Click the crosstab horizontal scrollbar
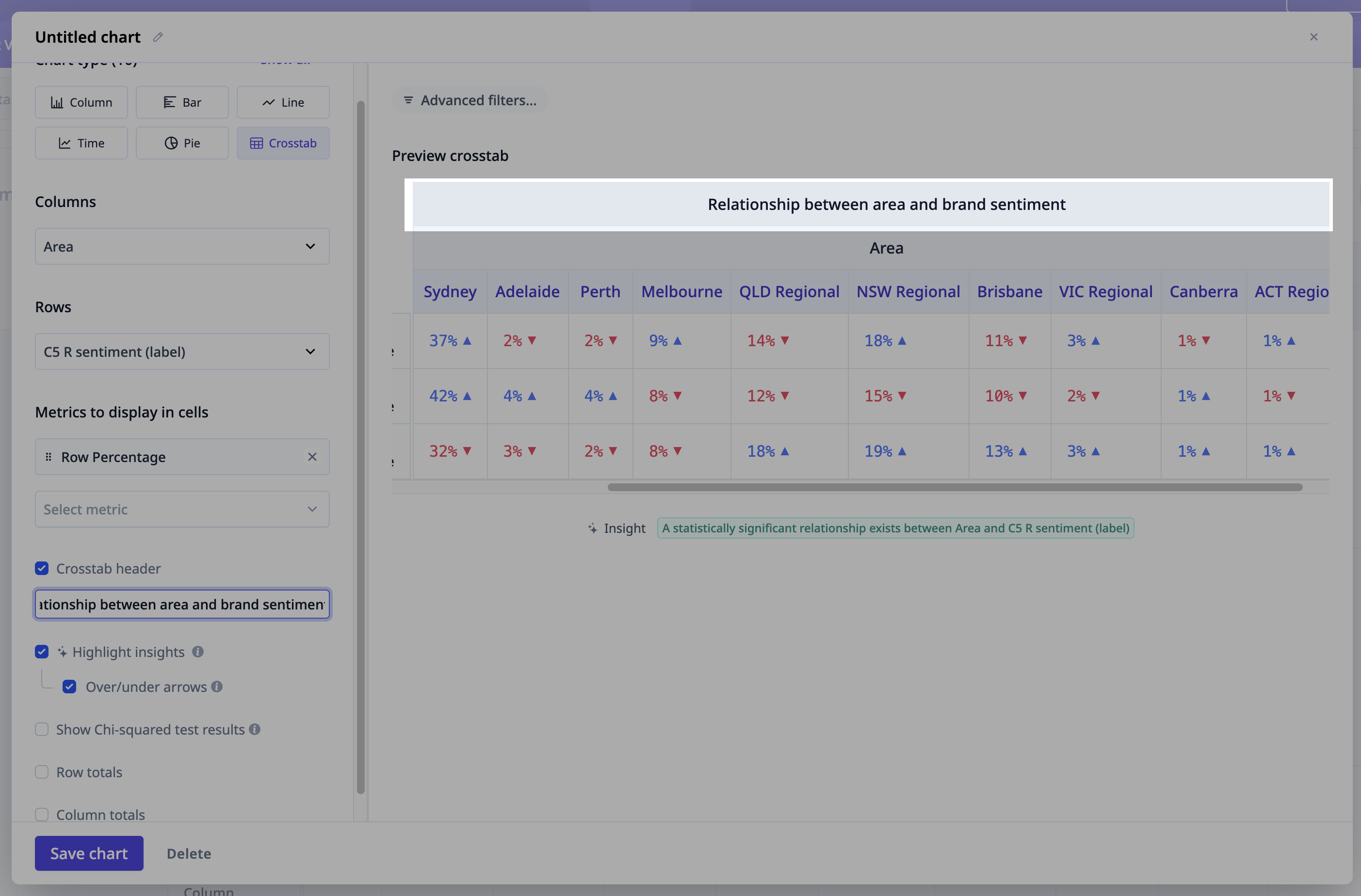The height and width of the screenshot is (896, 1361). pyautogui.click(x=955, y=487)
